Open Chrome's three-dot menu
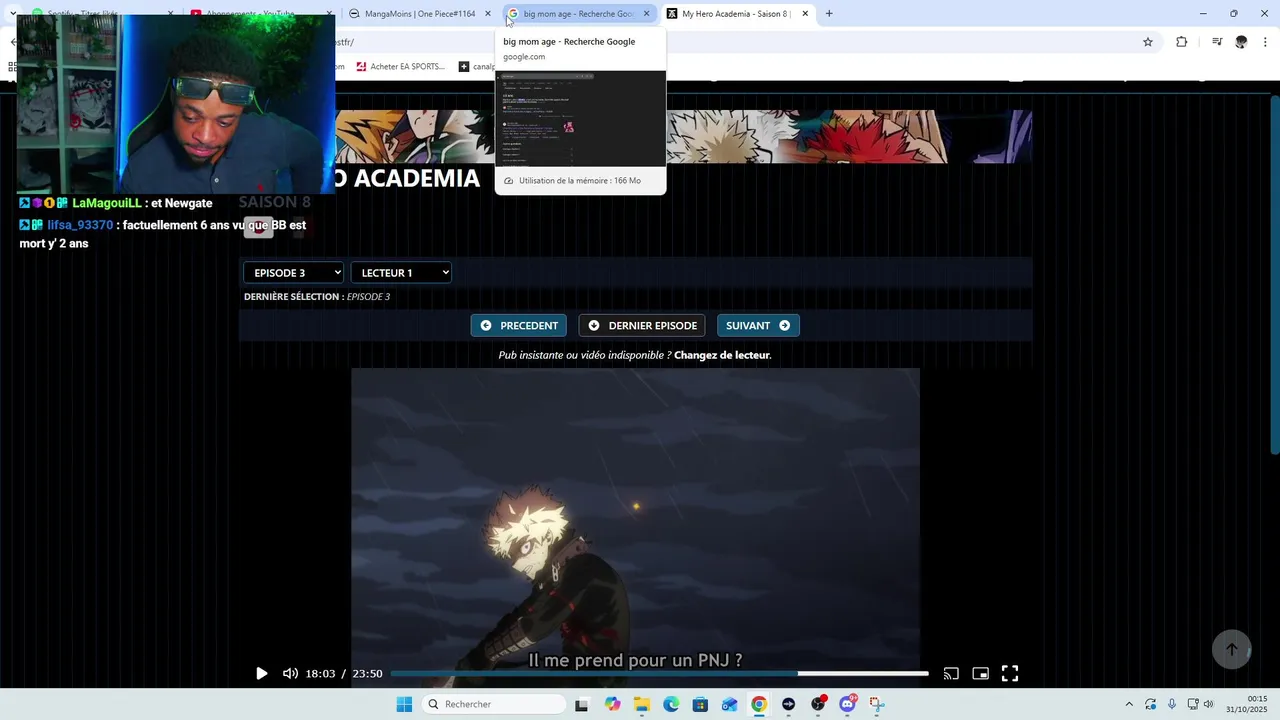 pos(1266,42)
